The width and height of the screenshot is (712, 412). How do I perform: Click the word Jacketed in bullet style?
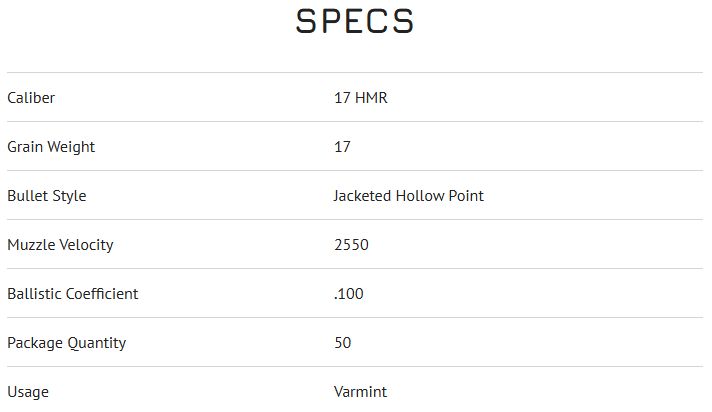click(362, 196)
